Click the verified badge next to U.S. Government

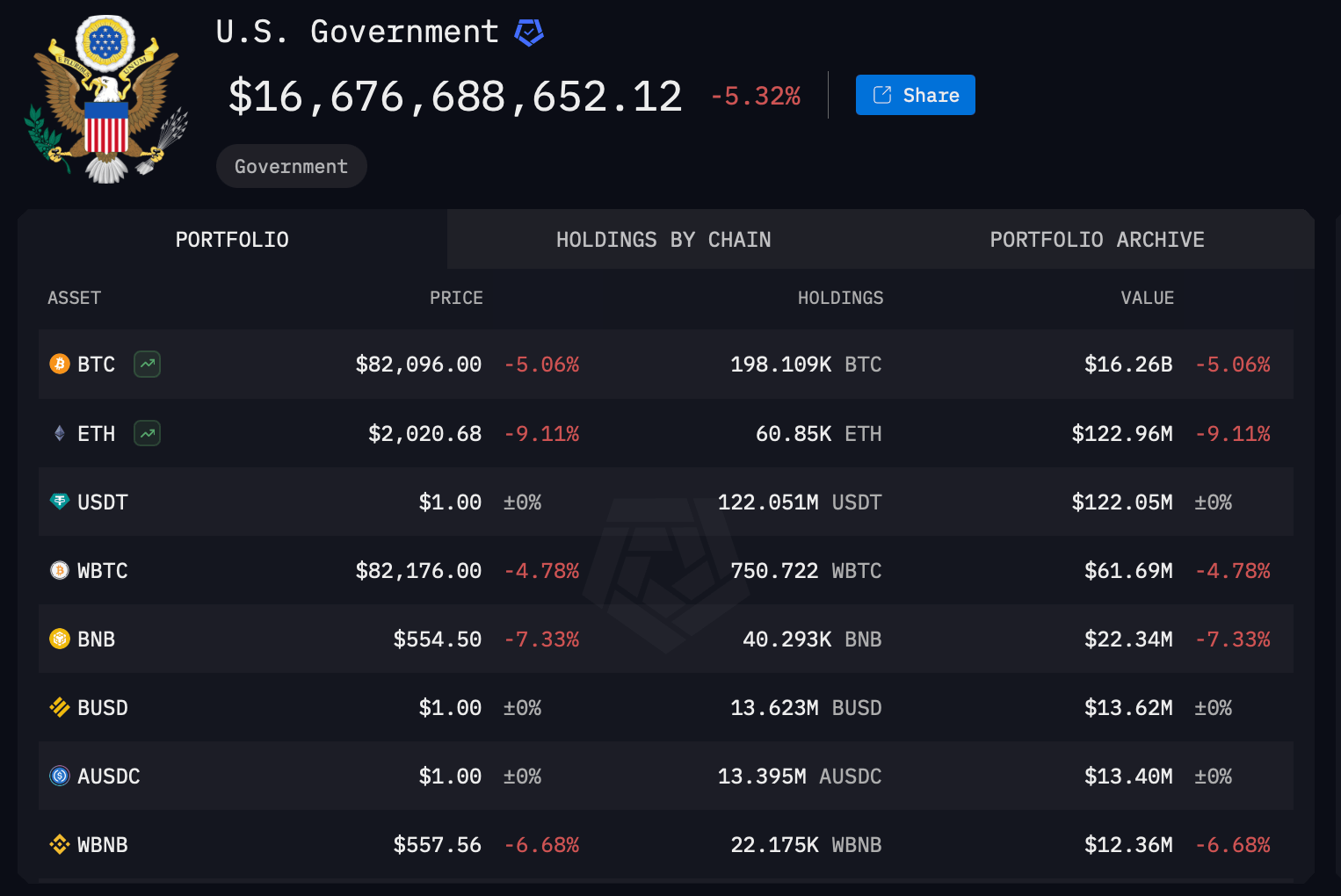[528, 32]
